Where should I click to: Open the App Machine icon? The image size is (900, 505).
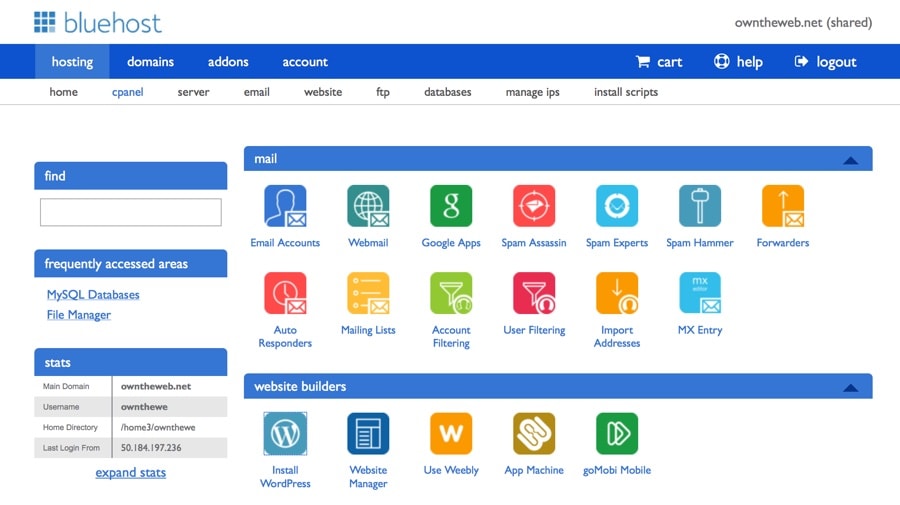534,433
